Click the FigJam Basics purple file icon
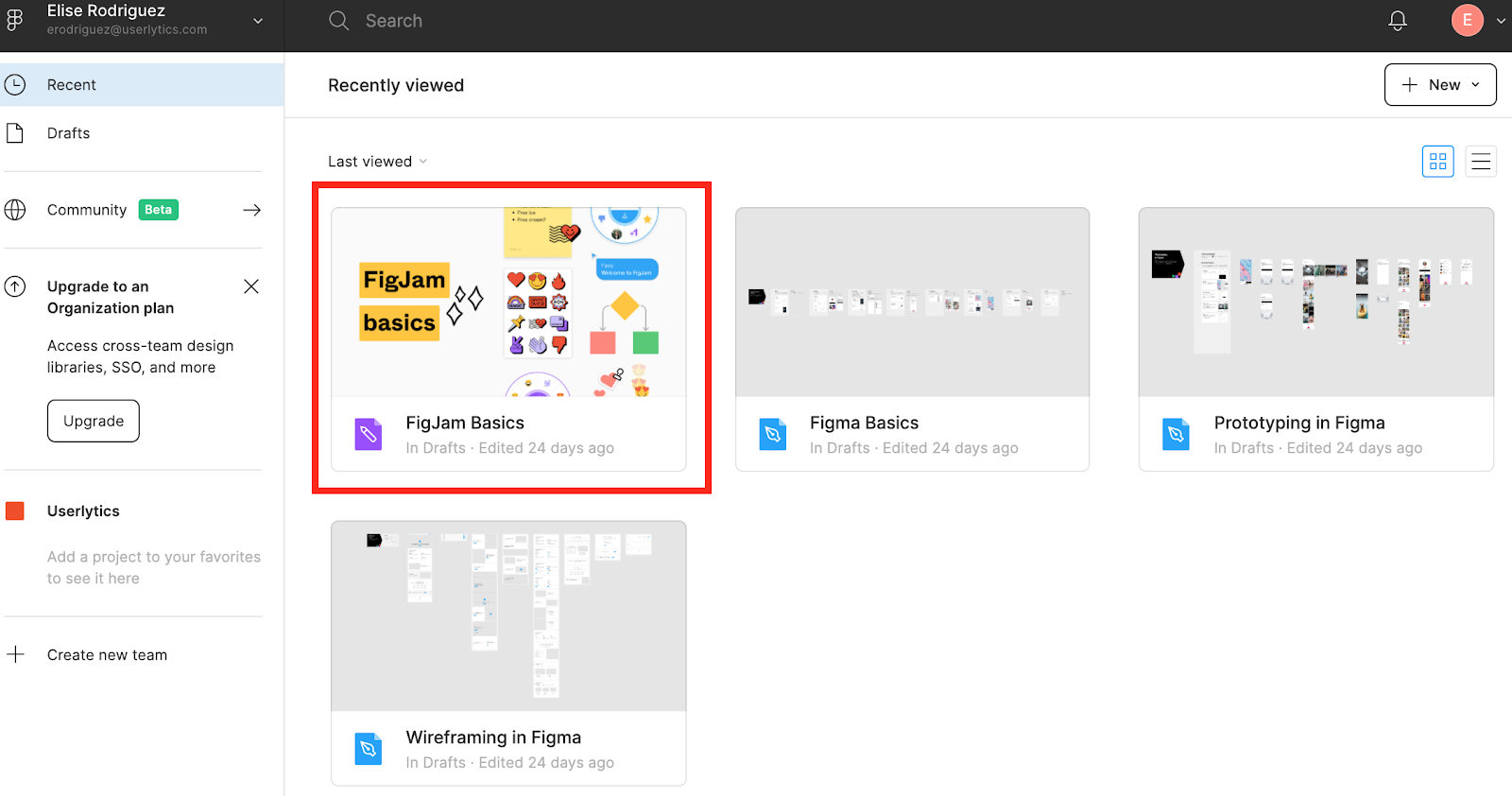This screenshot has height=796, width=1512. click(369, 434)
